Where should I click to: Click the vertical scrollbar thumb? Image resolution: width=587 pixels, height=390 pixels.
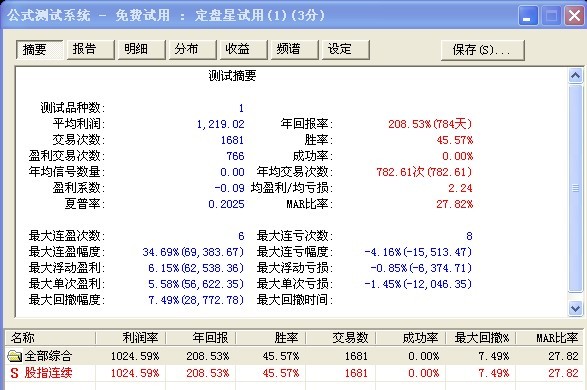(575, 188)
